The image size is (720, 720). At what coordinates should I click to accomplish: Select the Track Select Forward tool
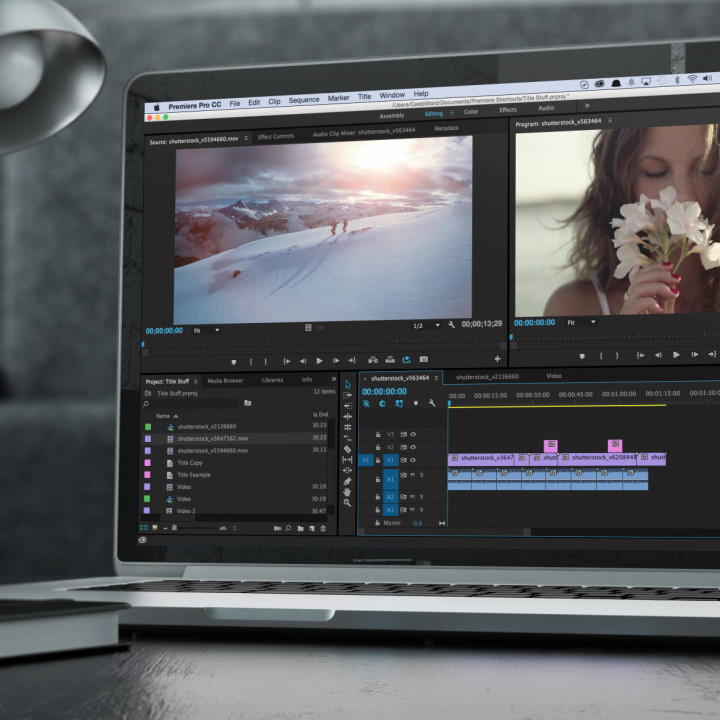pos(348,395)
